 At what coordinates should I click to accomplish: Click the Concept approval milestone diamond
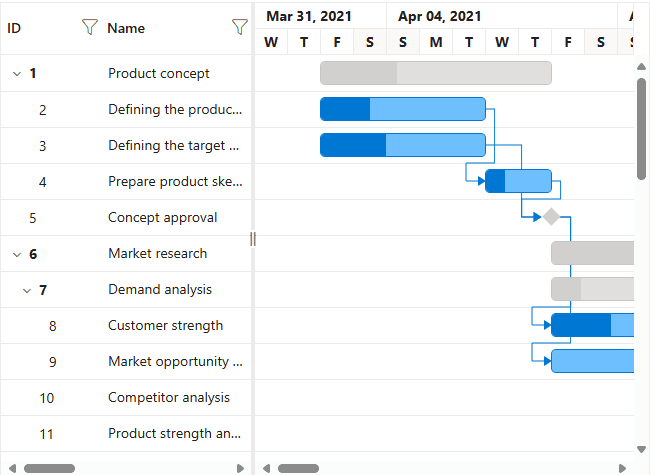(x=551, y=217)
